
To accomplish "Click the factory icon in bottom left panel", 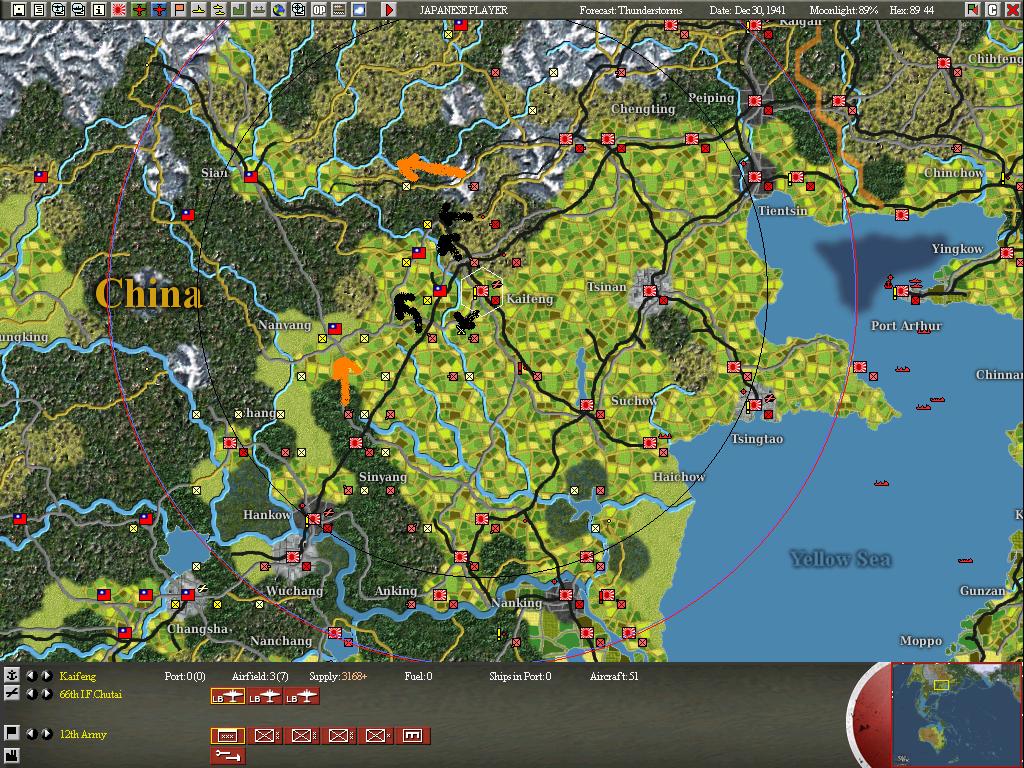I will pyautogui.click(x=11, y=754).
